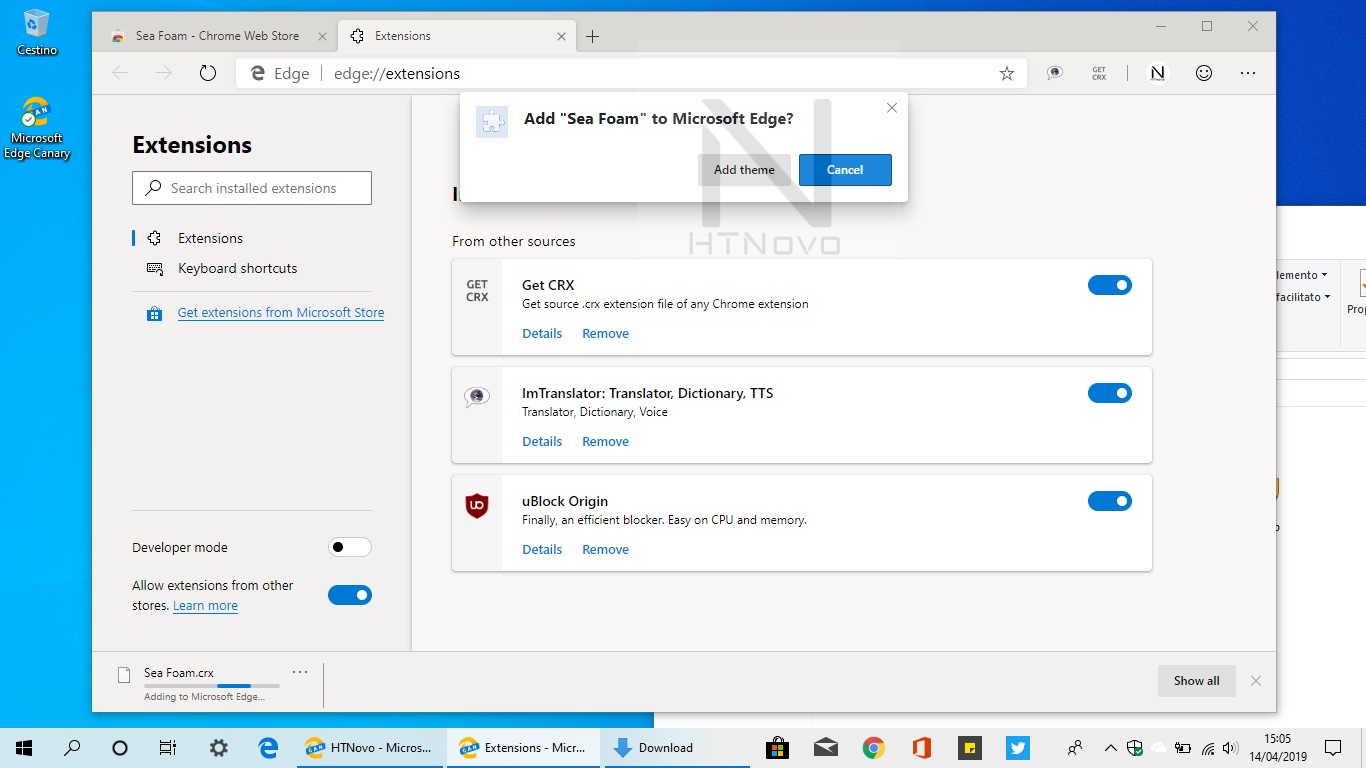This screenshot has width=1366, height=768.
Task: Open the Edge settings menu with three dots
Action: point(1247,72)
